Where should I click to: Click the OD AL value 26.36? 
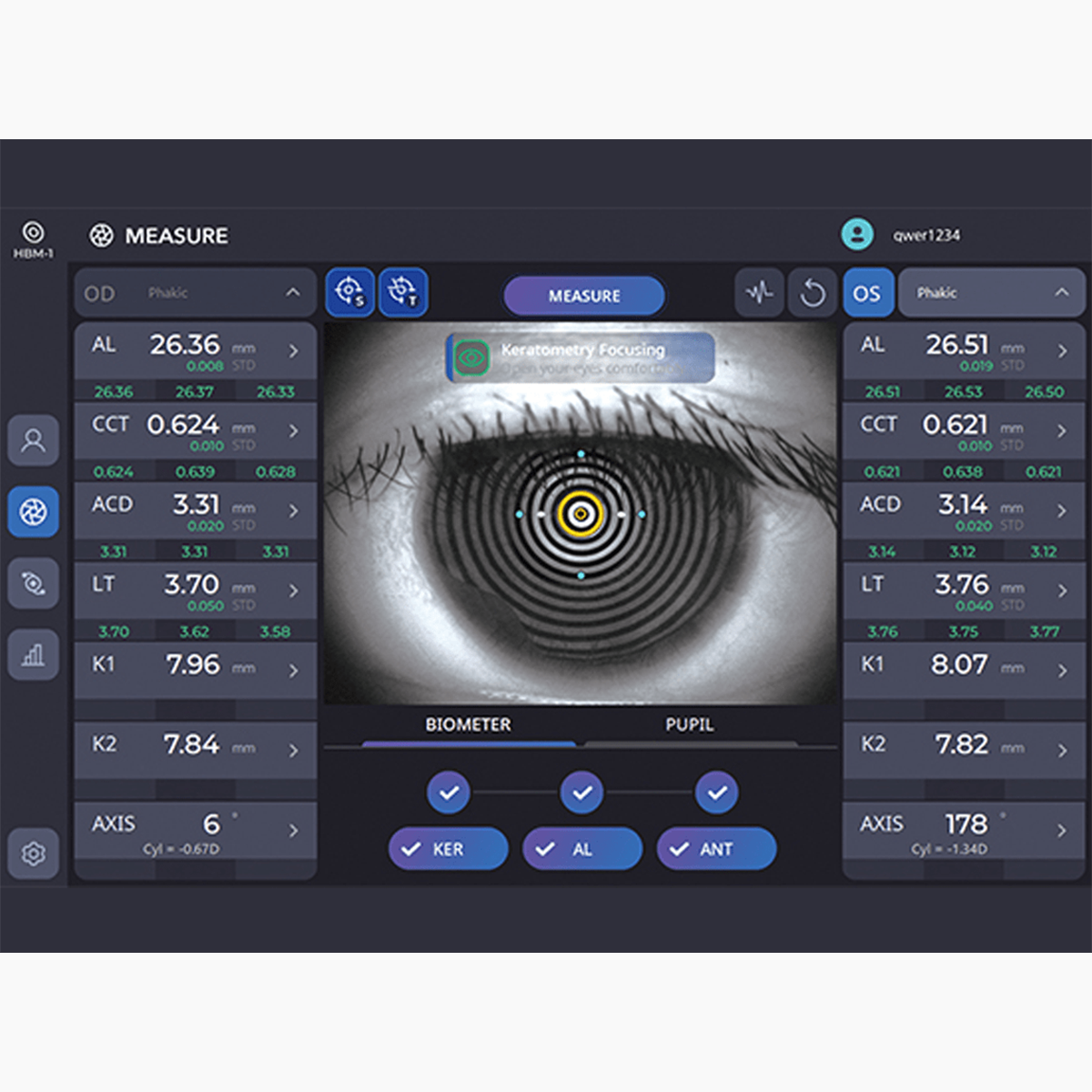tap(185, 345)
